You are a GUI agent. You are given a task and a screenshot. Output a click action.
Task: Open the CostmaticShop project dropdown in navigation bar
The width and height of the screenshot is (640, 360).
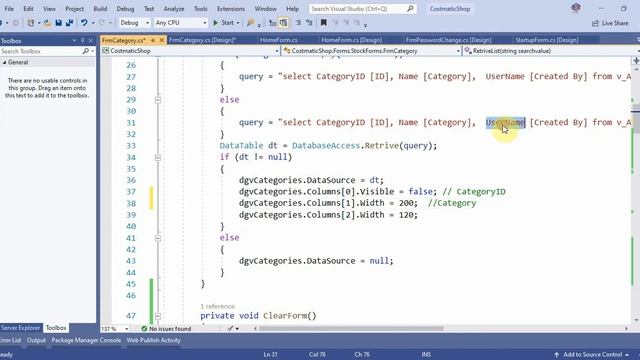(x=276, y=51)
